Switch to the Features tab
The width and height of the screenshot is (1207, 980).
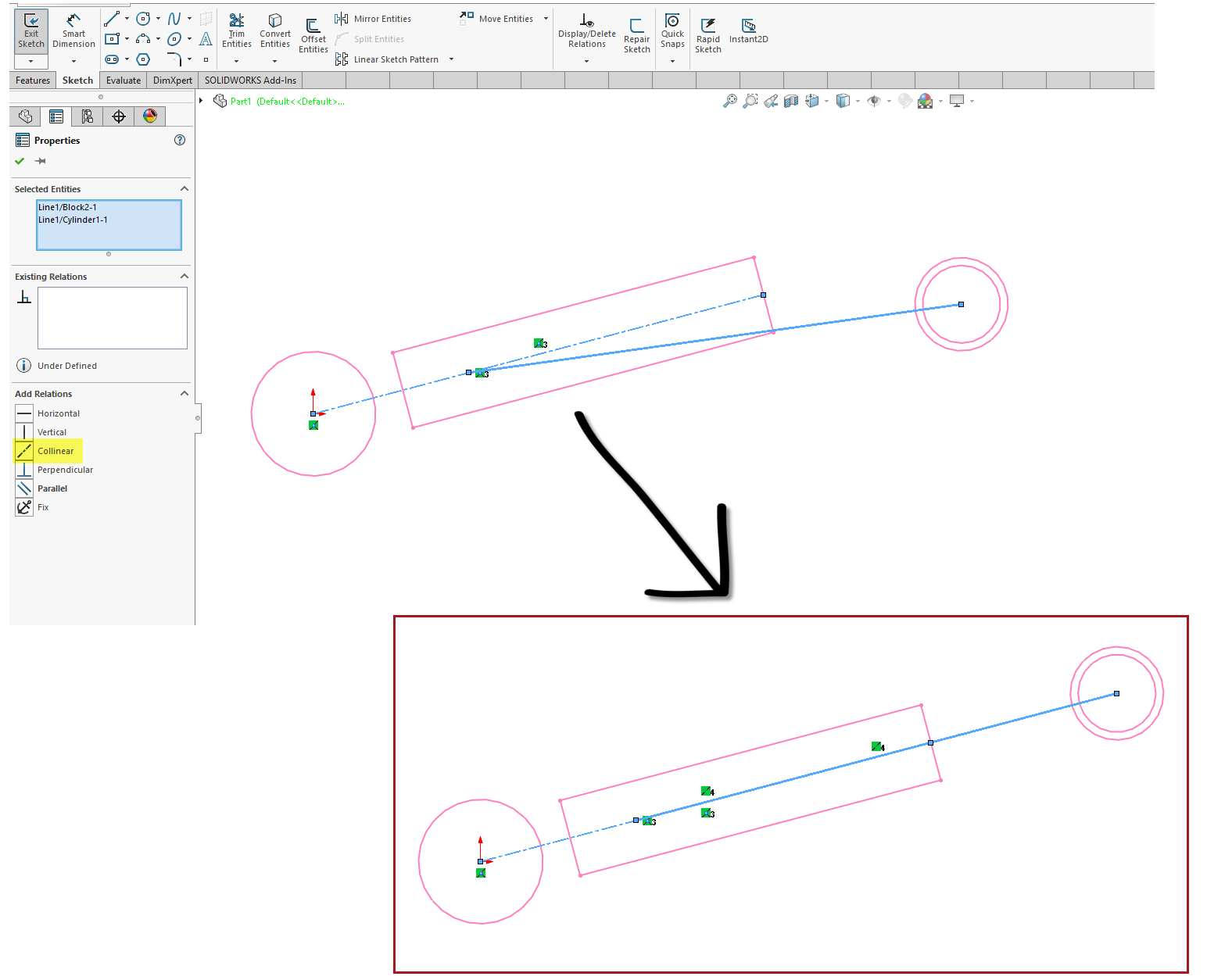[32, 80]
